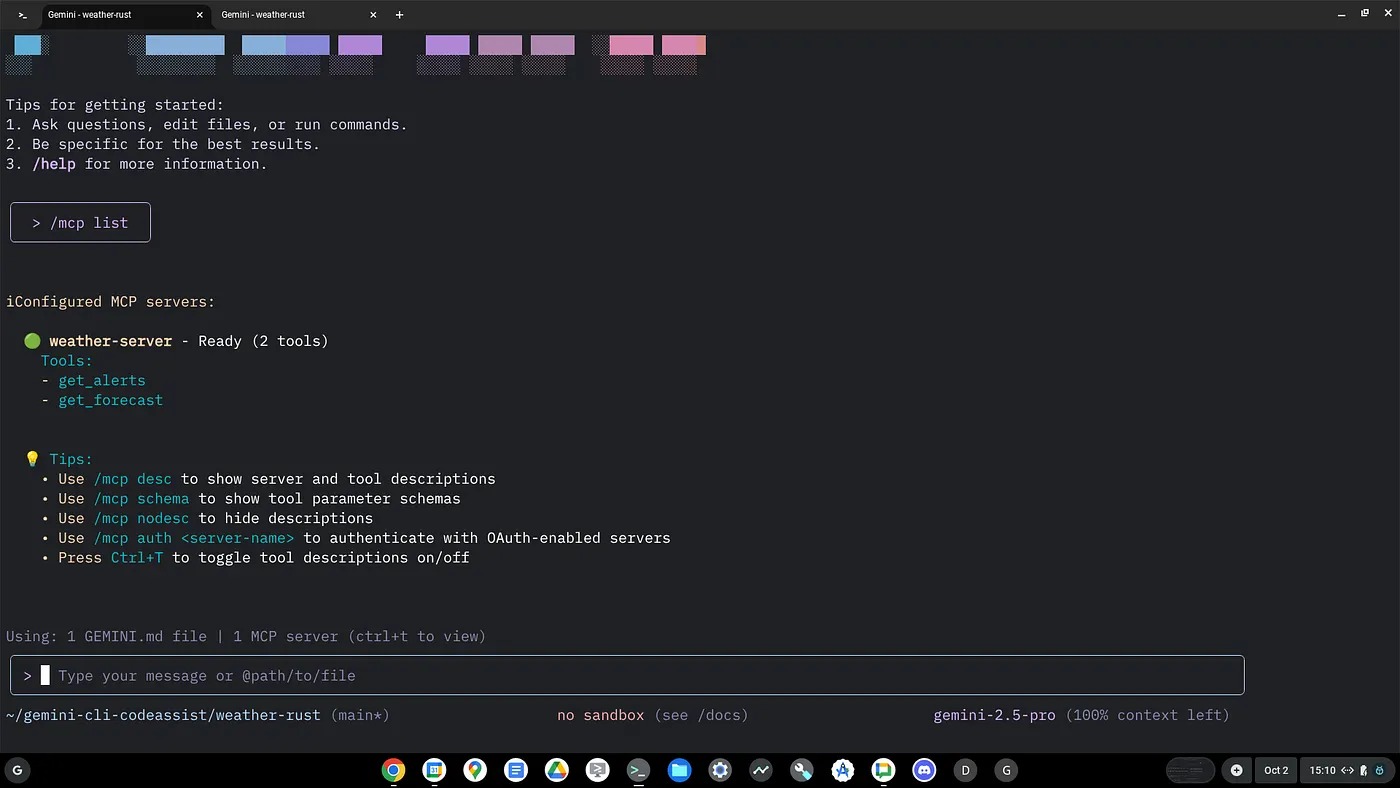The image size is (1400, 788).
Task: Open the Settings gear app in shelf
Action: tap(720, 770)
